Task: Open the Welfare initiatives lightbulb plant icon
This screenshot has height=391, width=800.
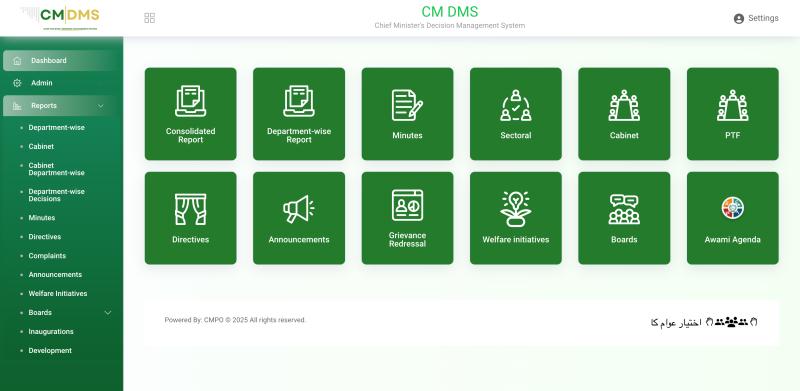Action: pos(516,209)
